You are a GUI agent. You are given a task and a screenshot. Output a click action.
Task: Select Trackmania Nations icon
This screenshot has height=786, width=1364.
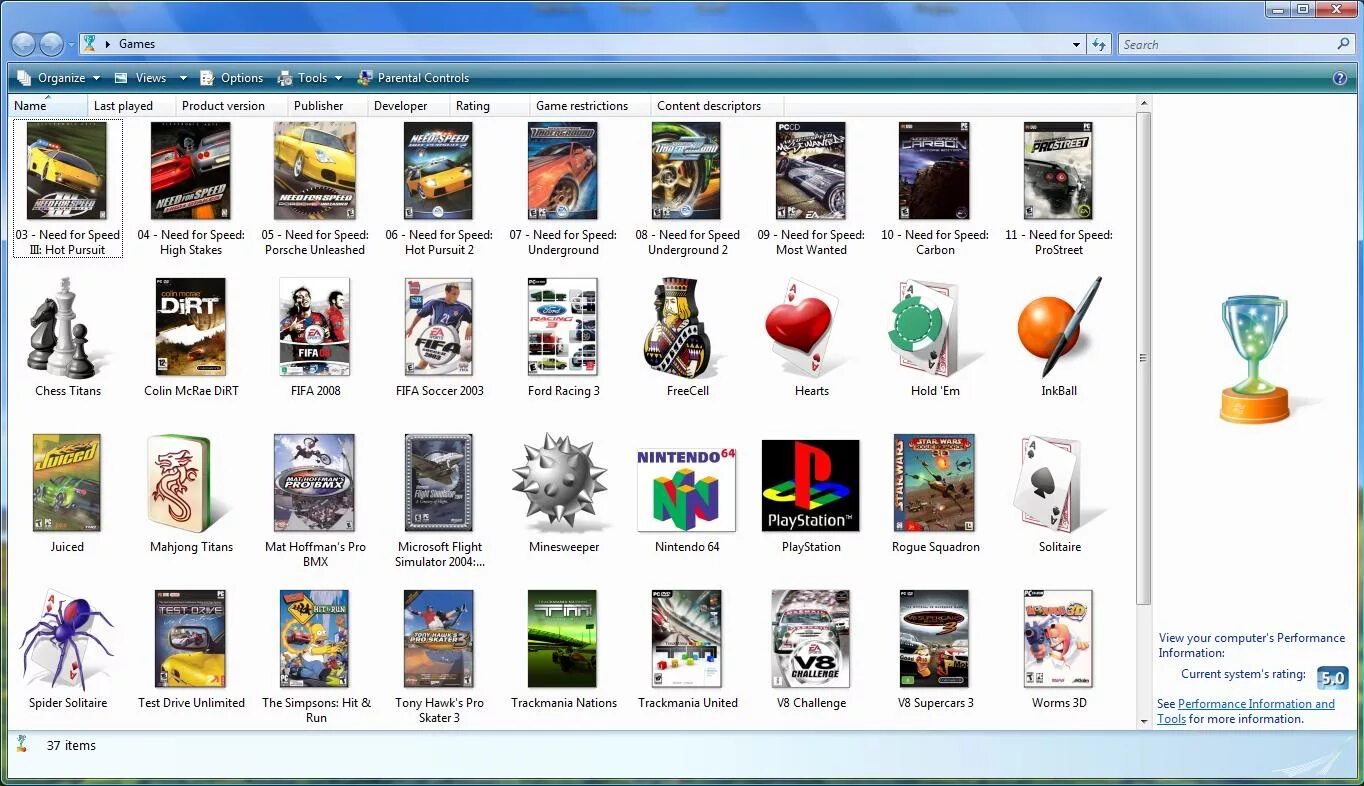[563, 639]
